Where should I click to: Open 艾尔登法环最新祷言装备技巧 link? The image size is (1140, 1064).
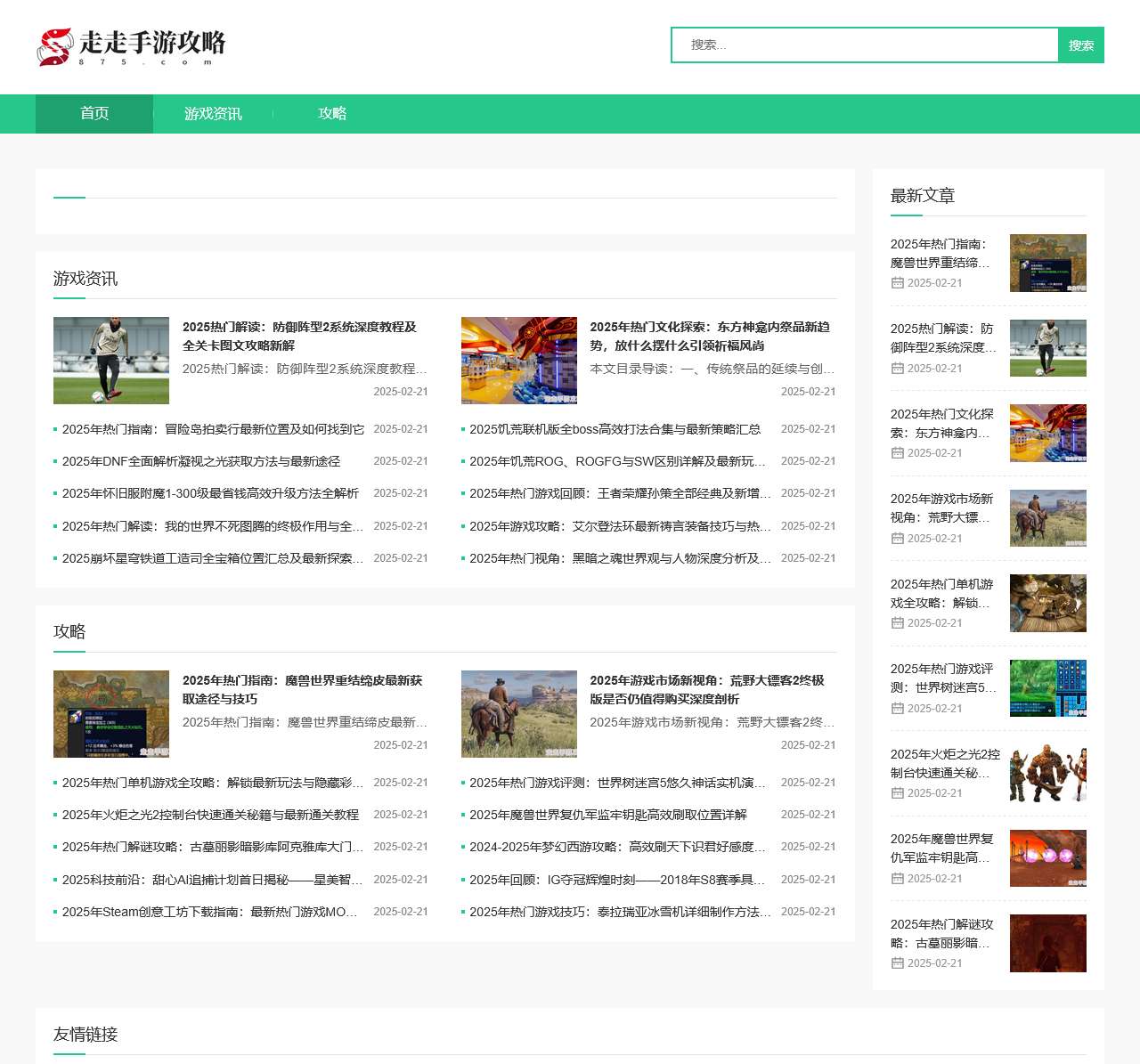(621, 526)
